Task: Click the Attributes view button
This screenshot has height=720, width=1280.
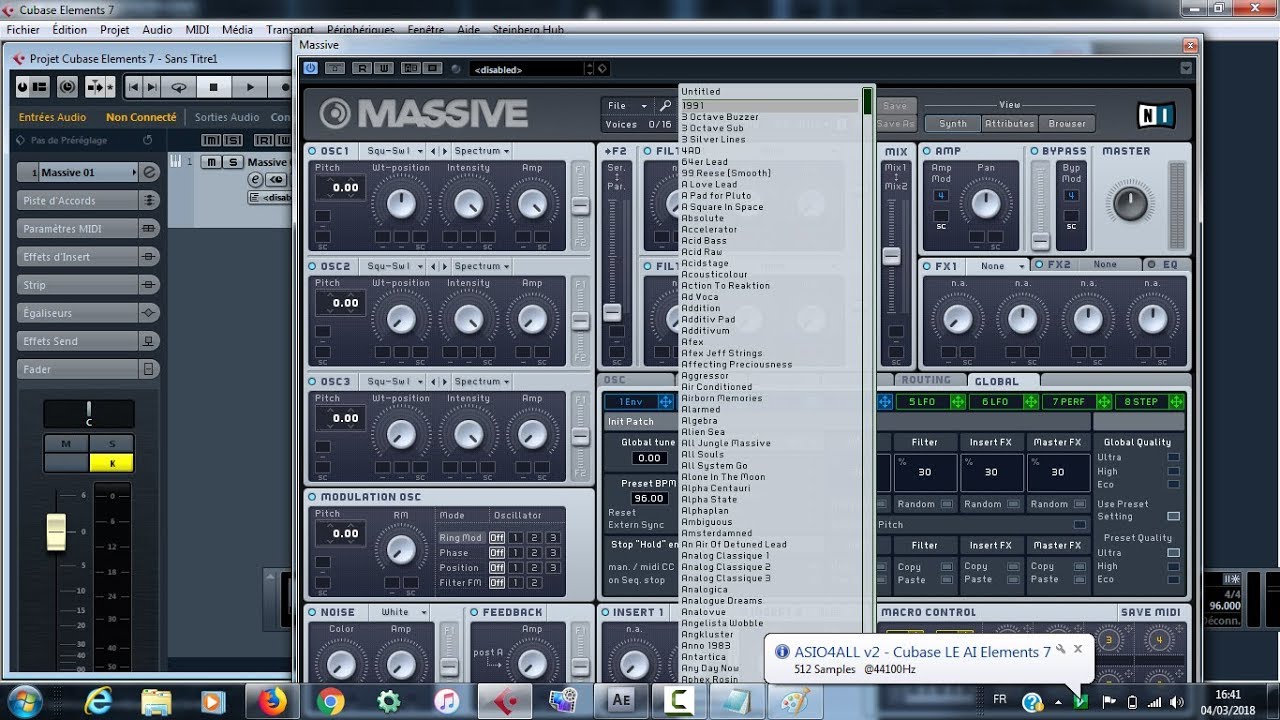Action: click(x=1009, y=123)
